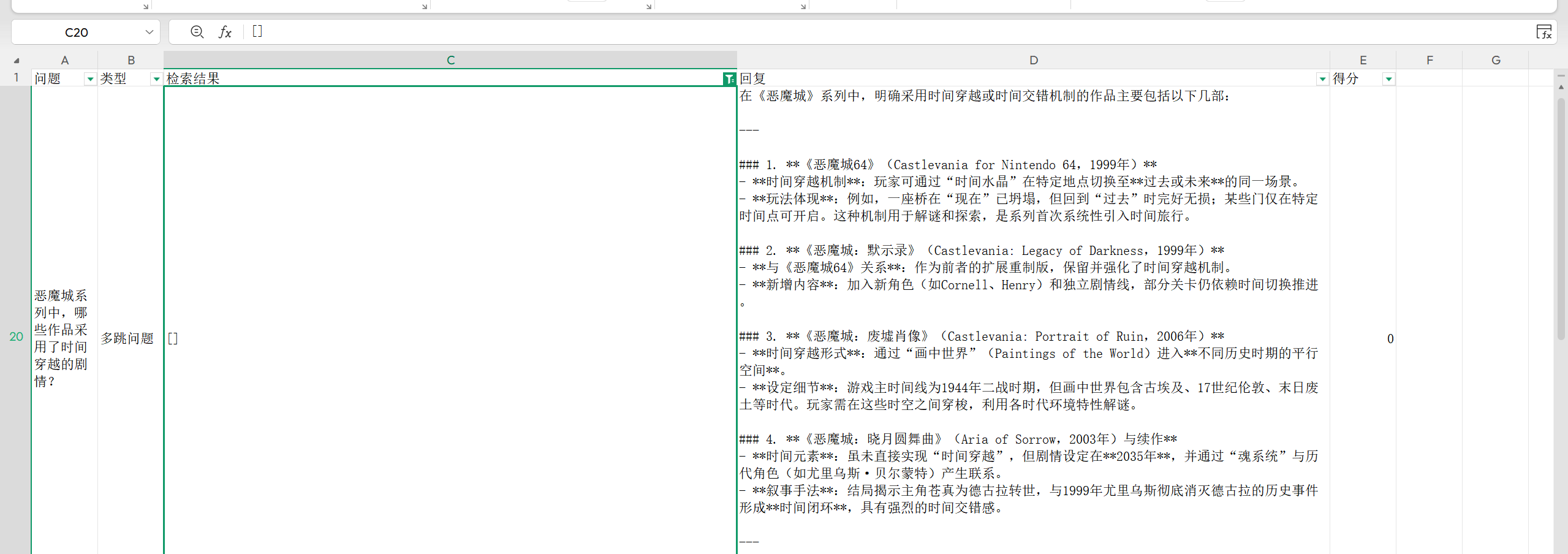Select column A header
Screen dimensions: 1568x554
click(64, 60)
